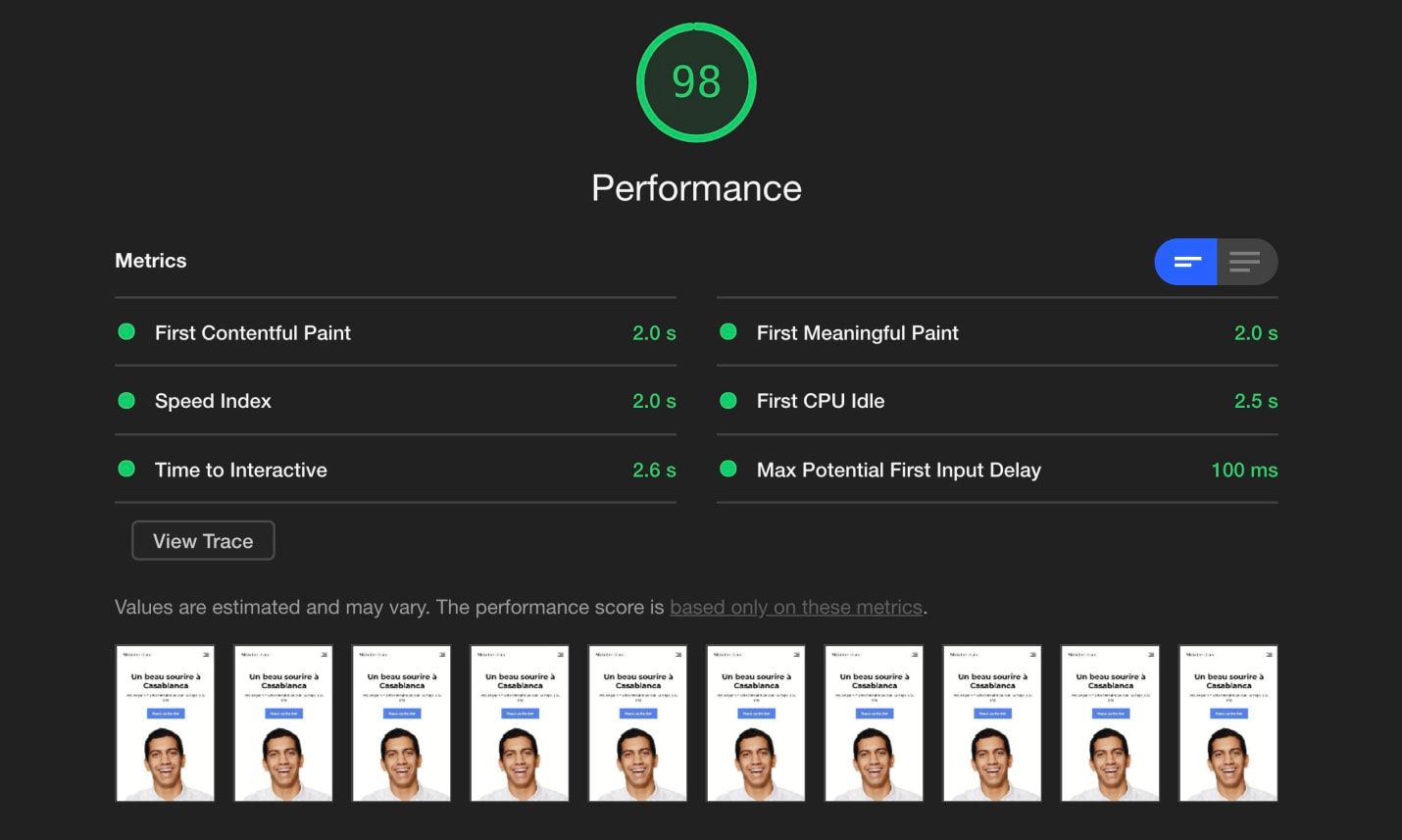Open the fourth filmstrip screenshot thumbnail
This screenshot has width=1402, height=840.
pos(520,723)
